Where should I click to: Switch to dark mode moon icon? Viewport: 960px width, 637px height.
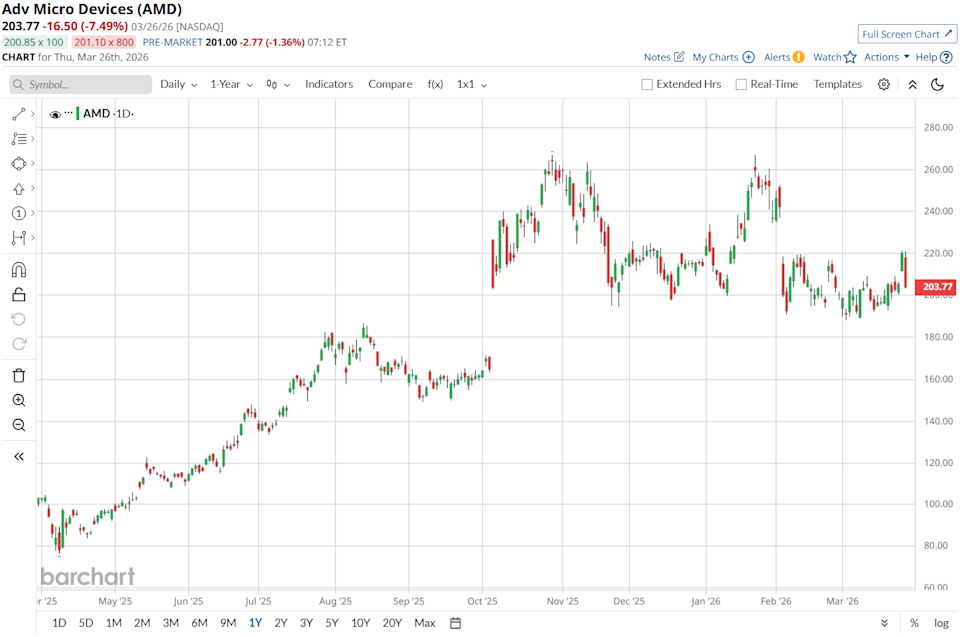pyautogui.click(x=937, y=85)
